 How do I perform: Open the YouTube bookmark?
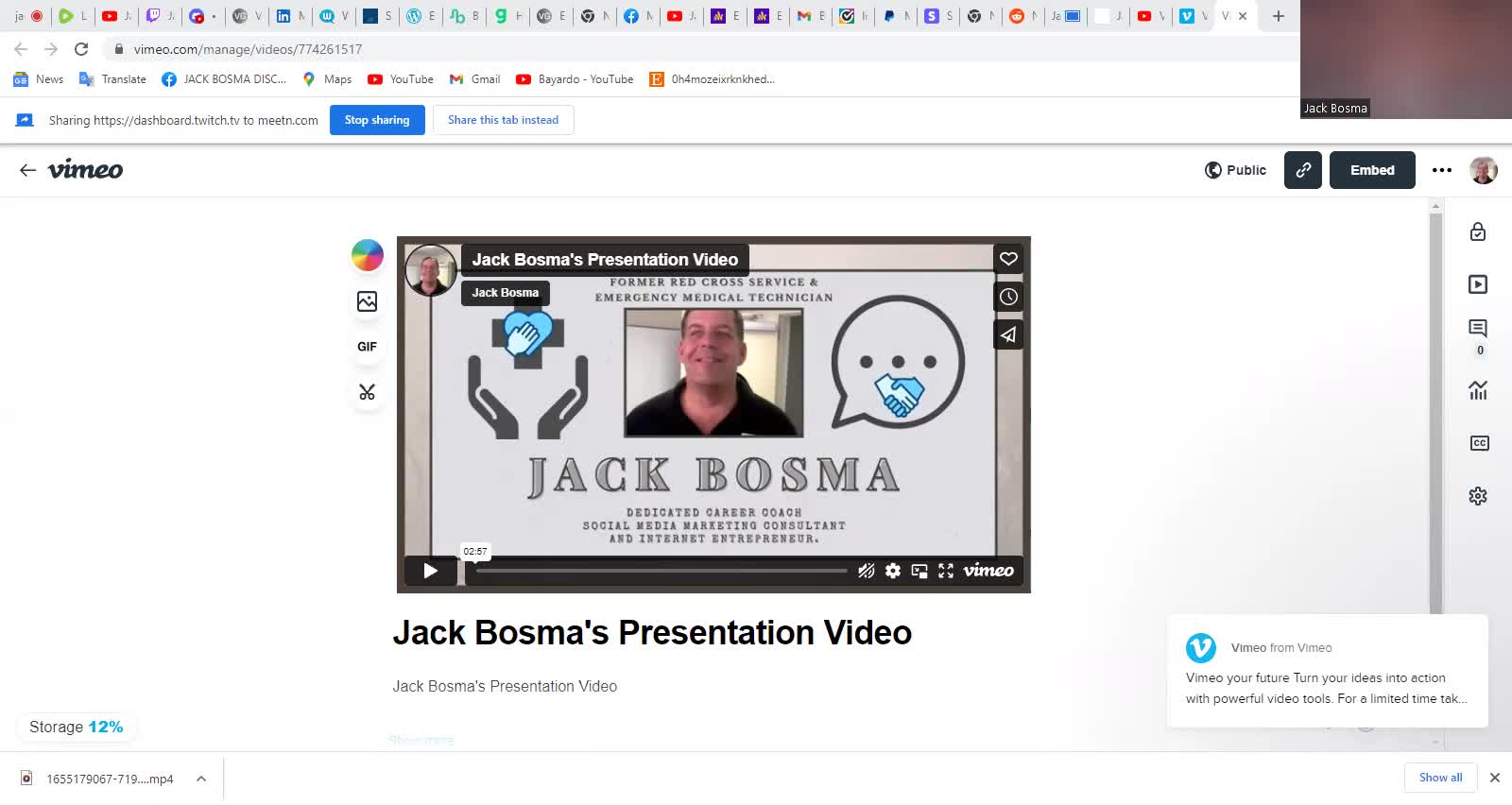[x=401, y=79]
